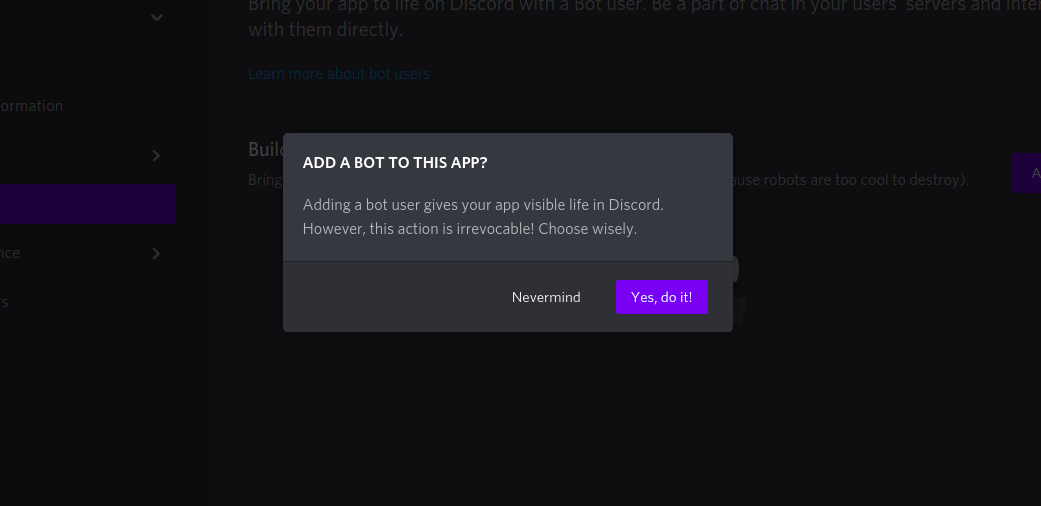Open the sidebar item ending in "ormation"
This screenshot has height=506, width=1041.
tap(32, 106)
